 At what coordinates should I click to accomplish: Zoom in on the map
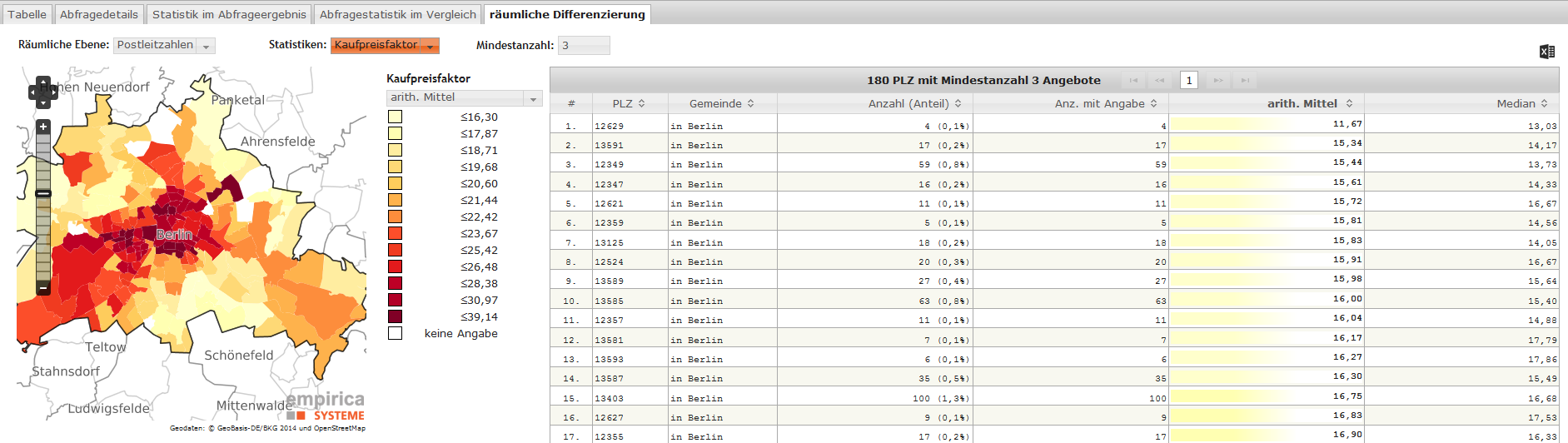[x=43, y=127]
